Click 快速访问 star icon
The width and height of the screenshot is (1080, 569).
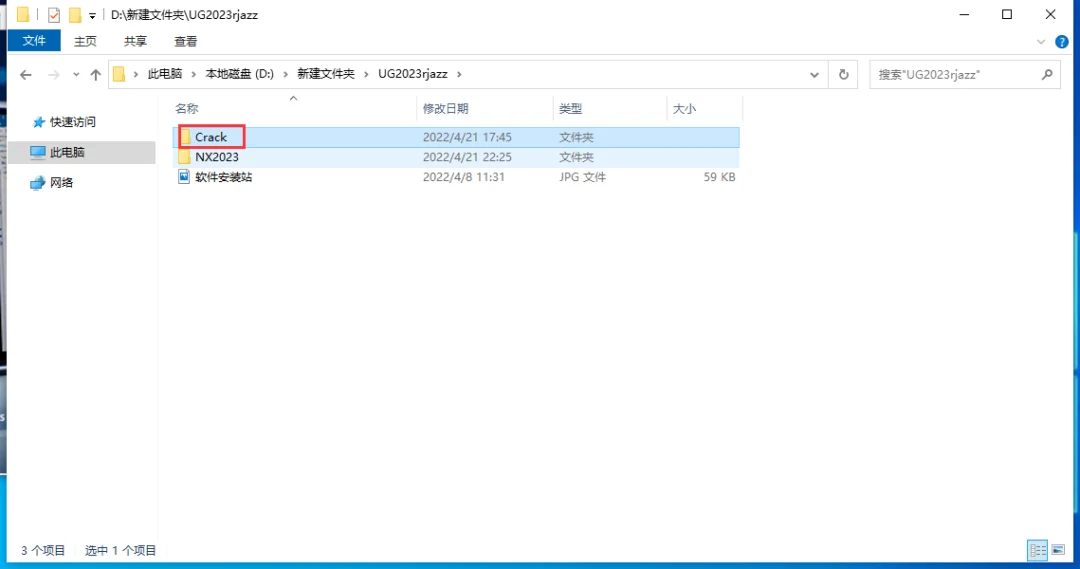(39, 122)
